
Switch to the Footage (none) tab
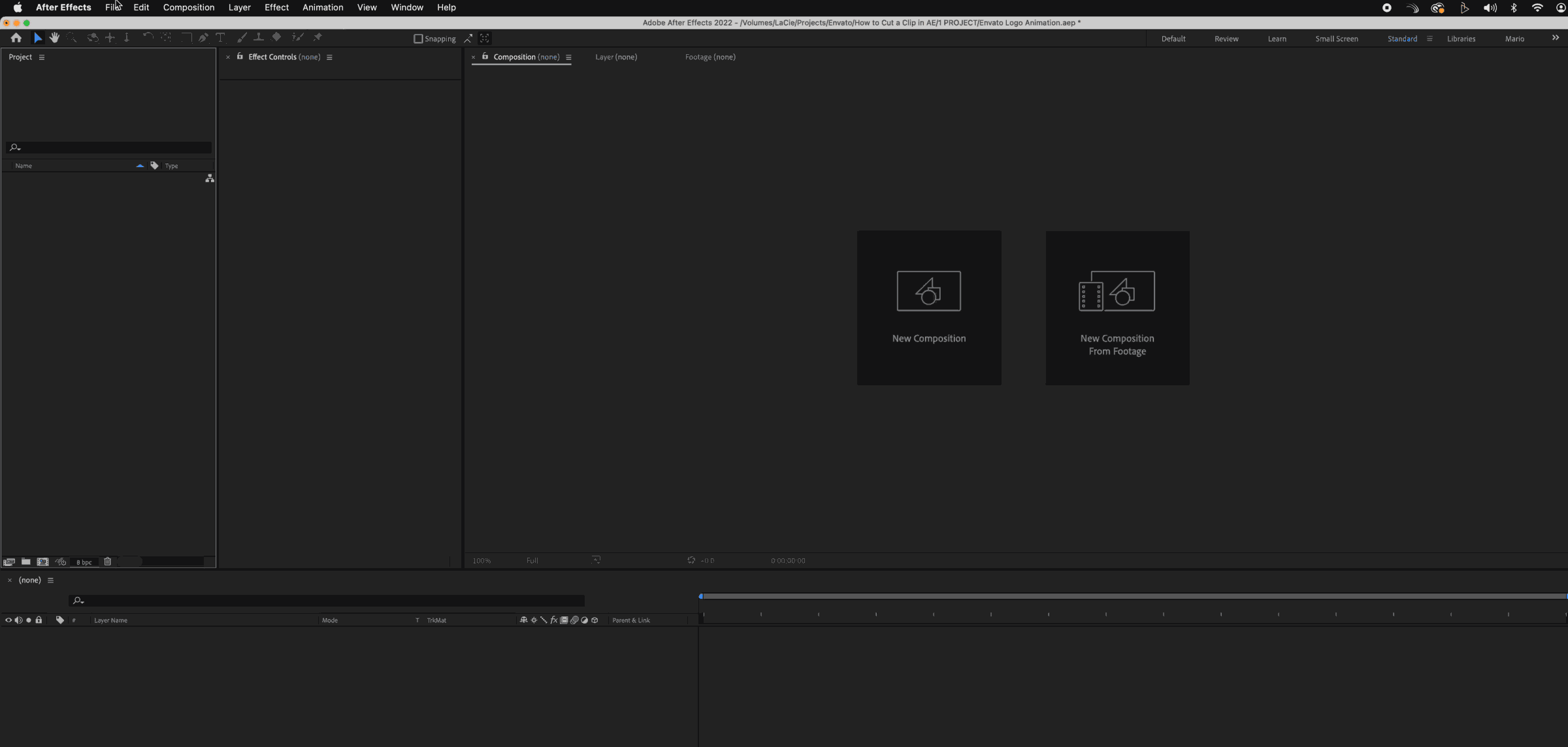[710, 57]
